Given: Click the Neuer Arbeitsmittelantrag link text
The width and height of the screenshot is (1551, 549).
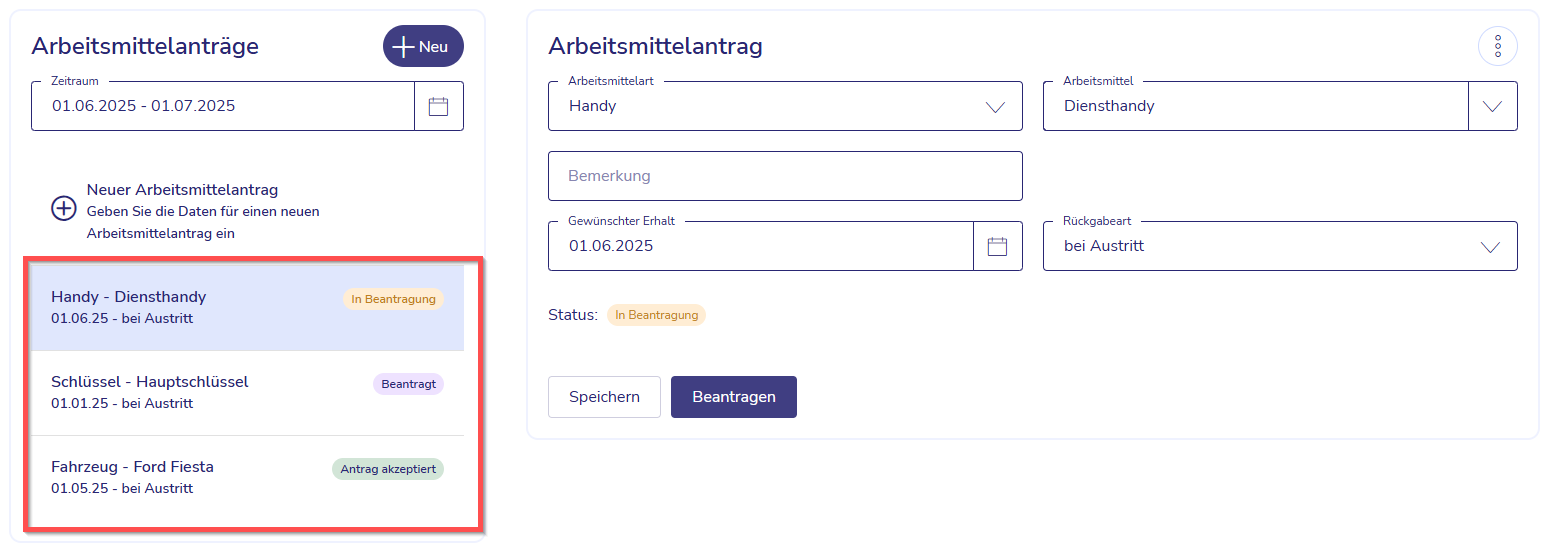Looking at the screenshot, I should tap(182, 190).
